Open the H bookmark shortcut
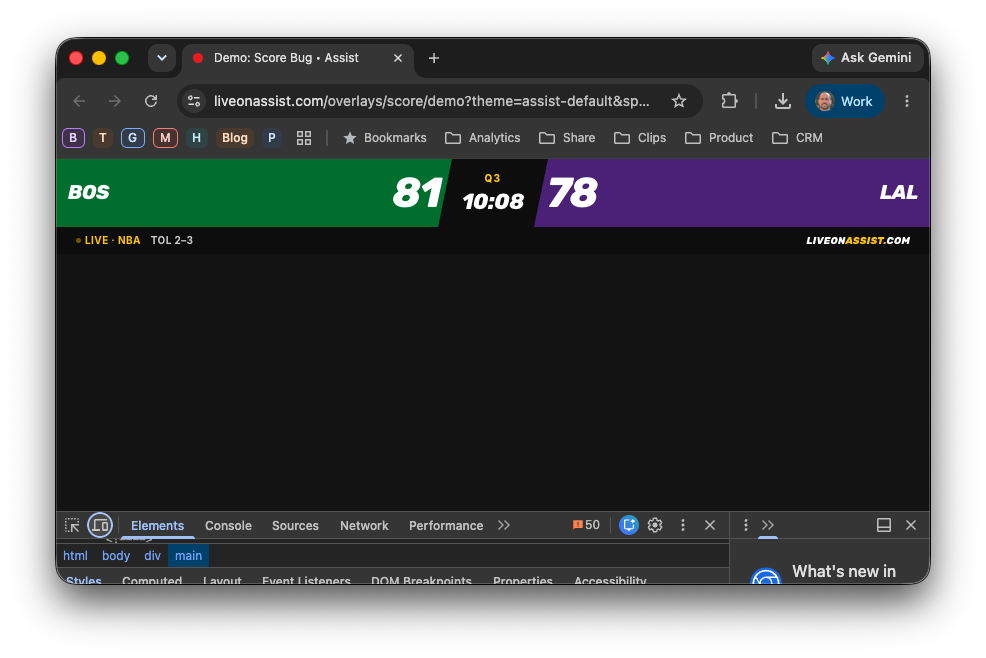986x658 pixels. (196, 138)
